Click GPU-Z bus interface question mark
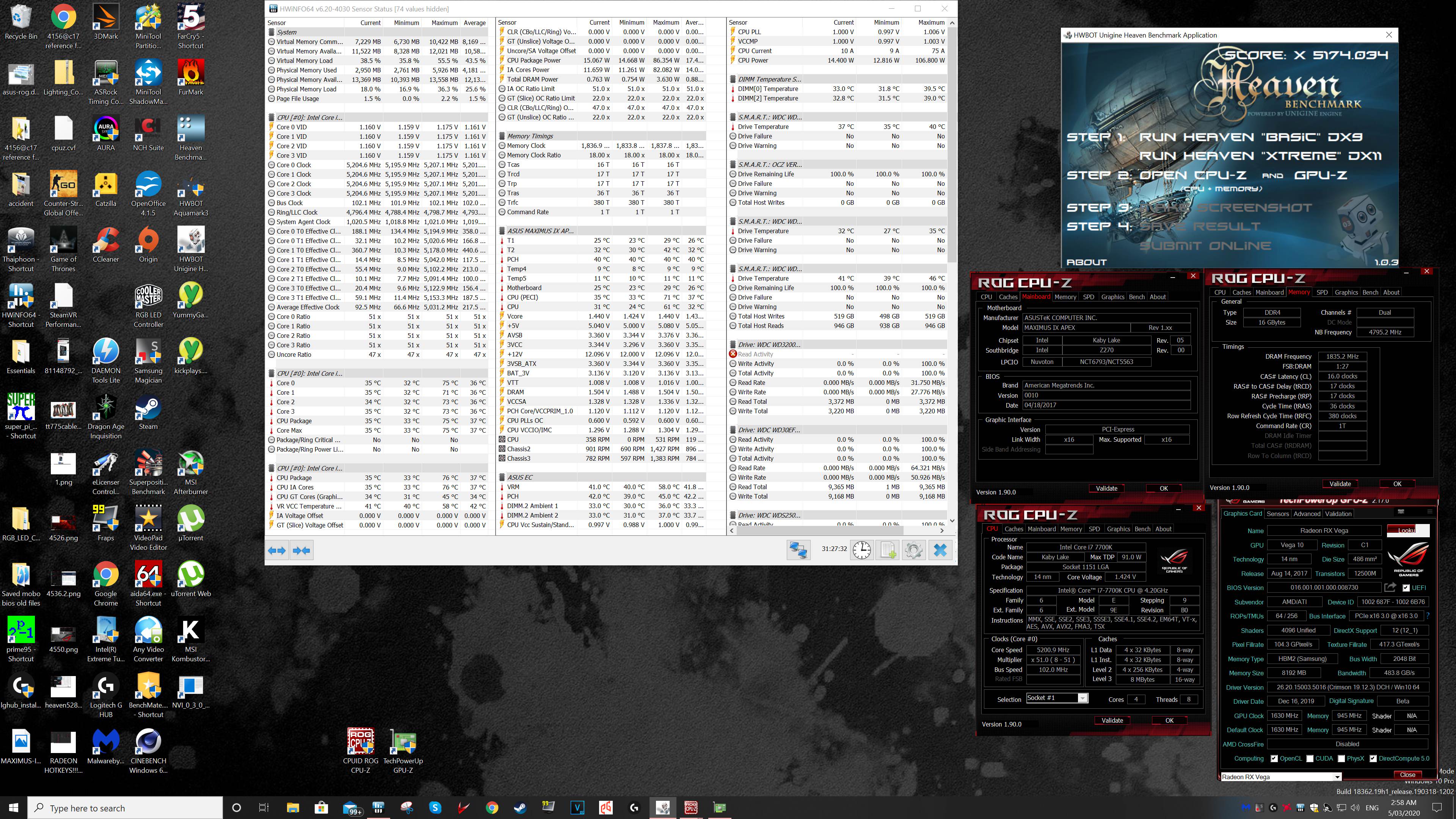 pos(1428,616)
